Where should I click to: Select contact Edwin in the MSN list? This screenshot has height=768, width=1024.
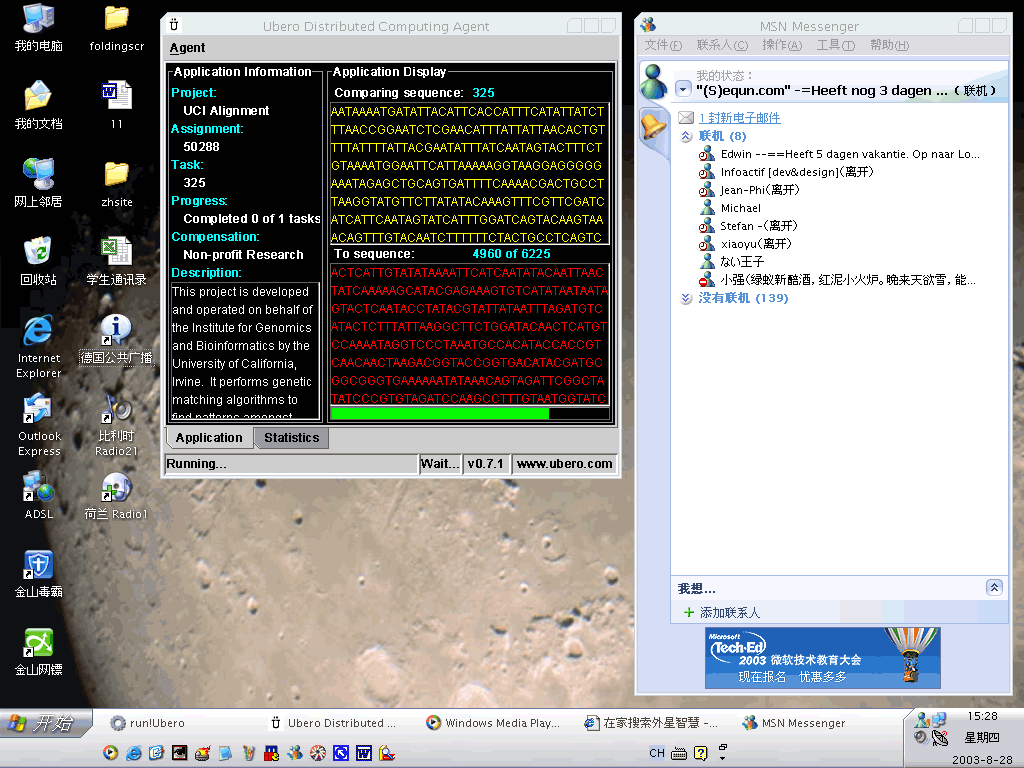(840, 154)
